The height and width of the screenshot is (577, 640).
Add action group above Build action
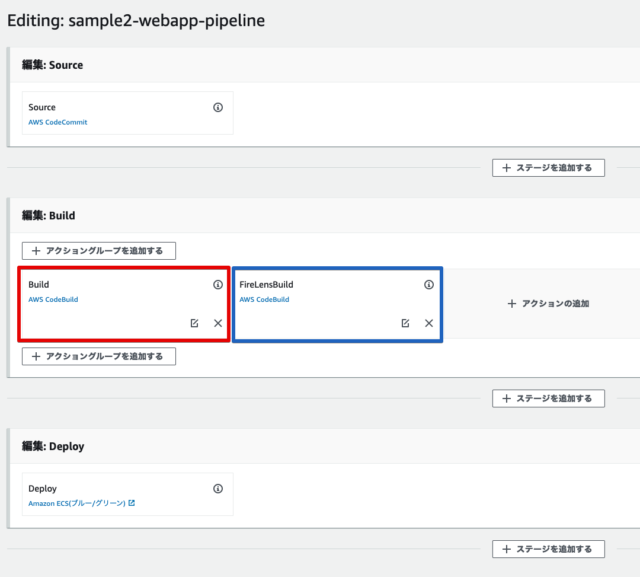(99, 251)
